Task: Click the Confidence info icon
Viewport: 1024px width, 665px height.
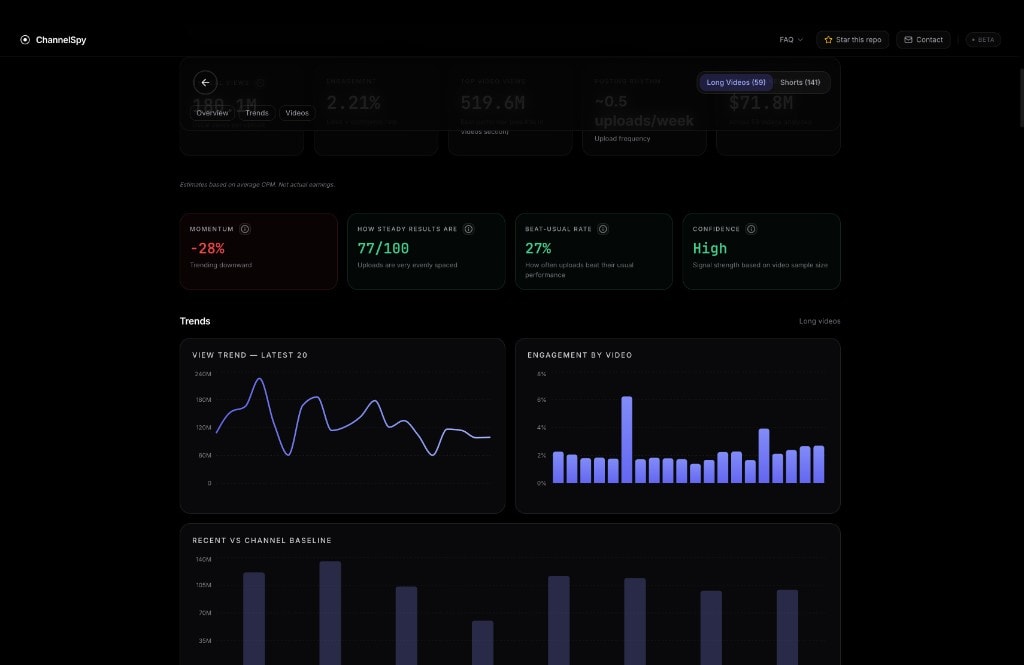Action: [751, 229]
